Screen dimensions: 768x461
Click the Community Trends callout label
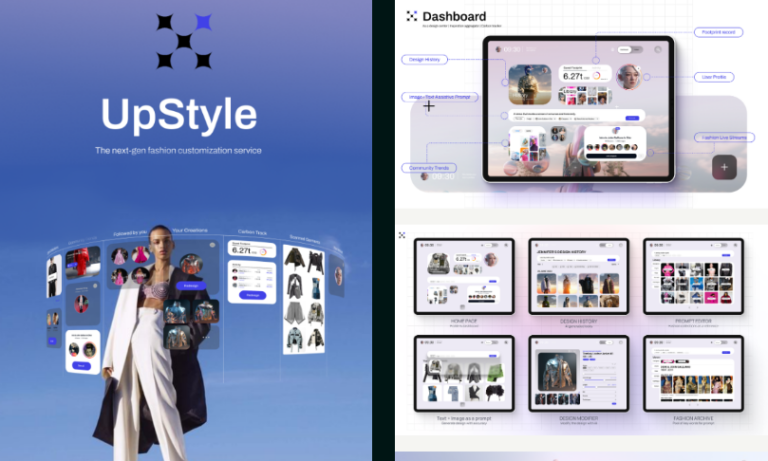coord(429,167)
